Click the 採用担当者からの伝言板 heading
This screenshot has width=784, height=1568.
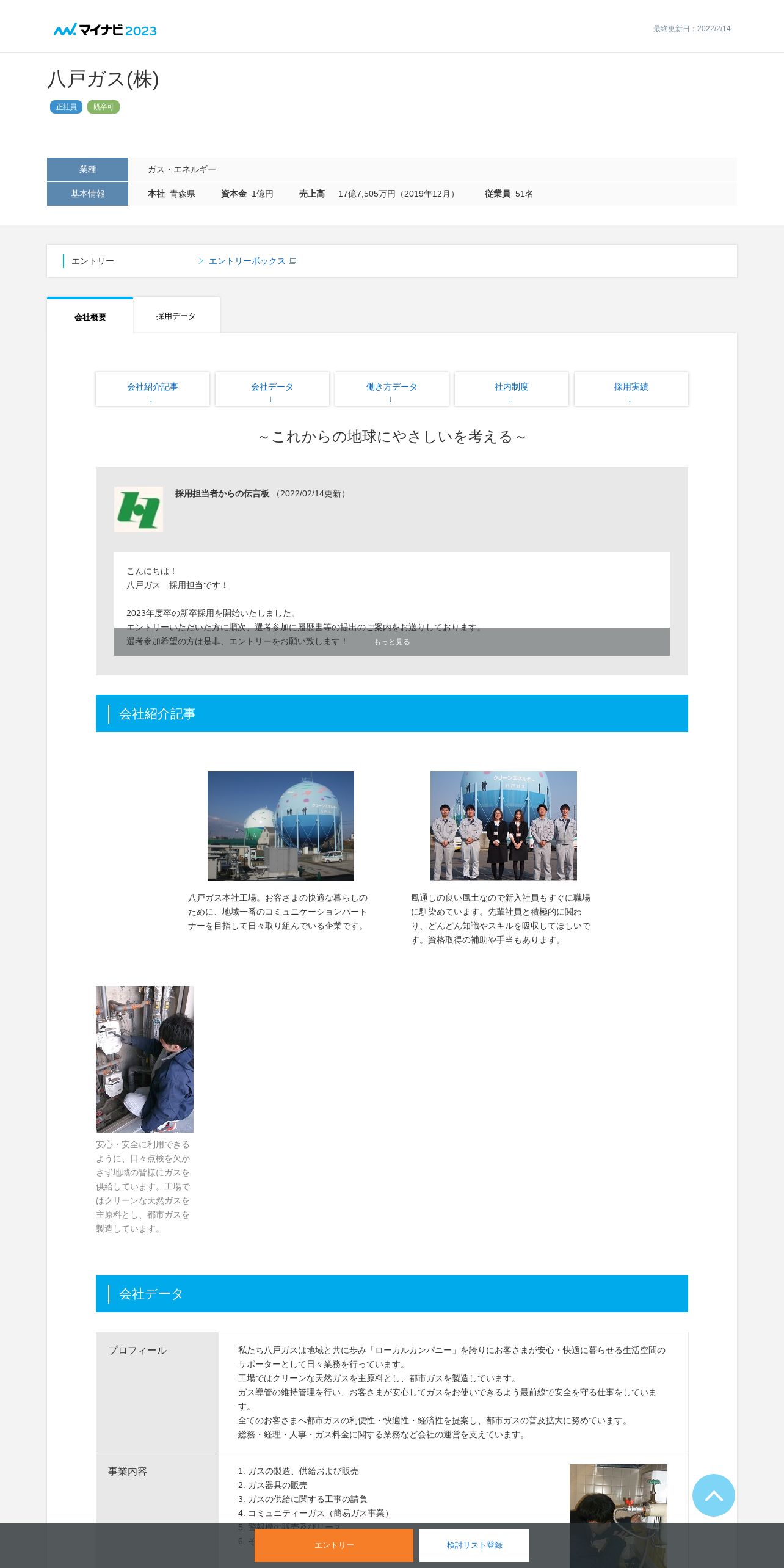(x=222, y=493)
